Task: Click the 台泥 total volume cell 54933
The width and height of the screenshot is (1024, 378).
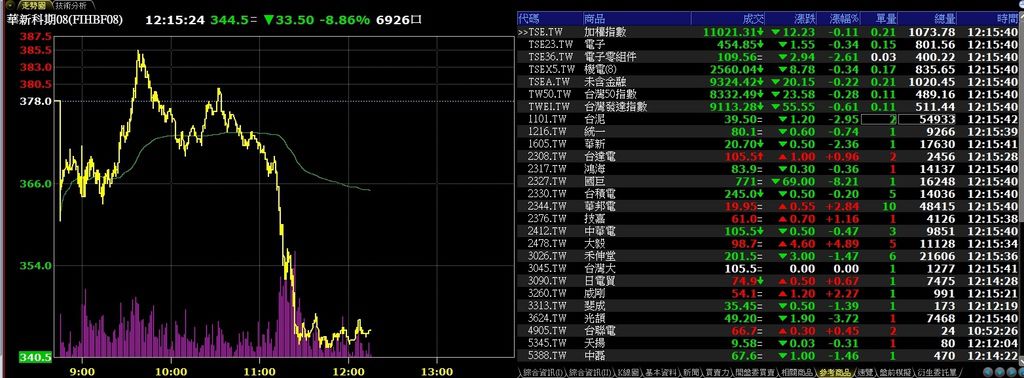Action: coord(928,119)
